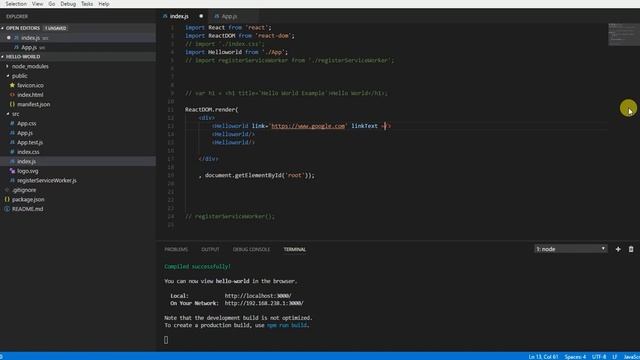Open .gitignore file
Image resolution: width=640 pixels, height=360 pixels.
tap(24, 190)
